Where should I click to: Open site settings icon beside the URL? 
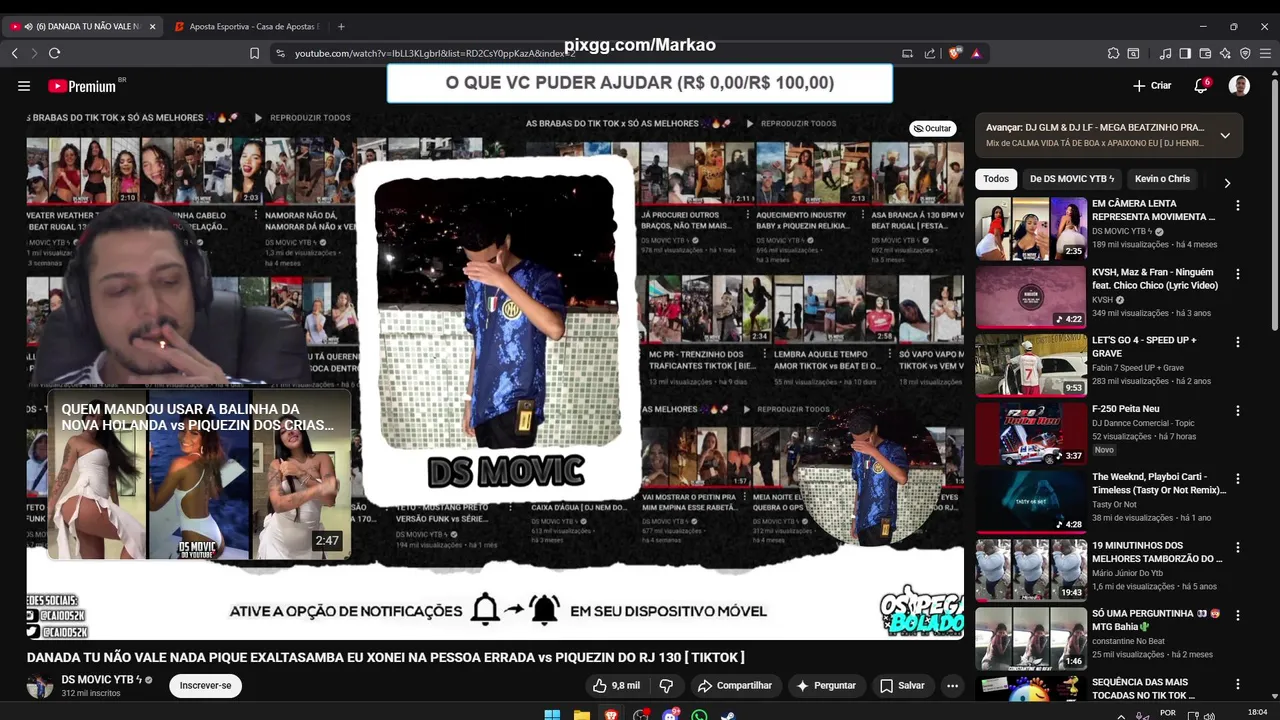point(279,53)
